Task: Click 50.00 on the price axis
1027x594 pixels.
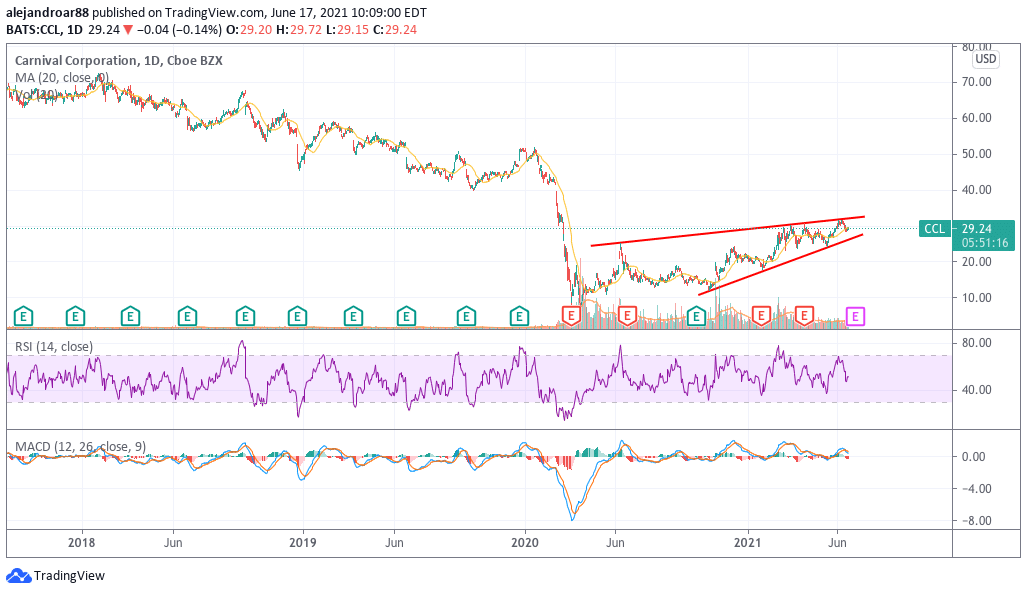Action: point(977,154)
